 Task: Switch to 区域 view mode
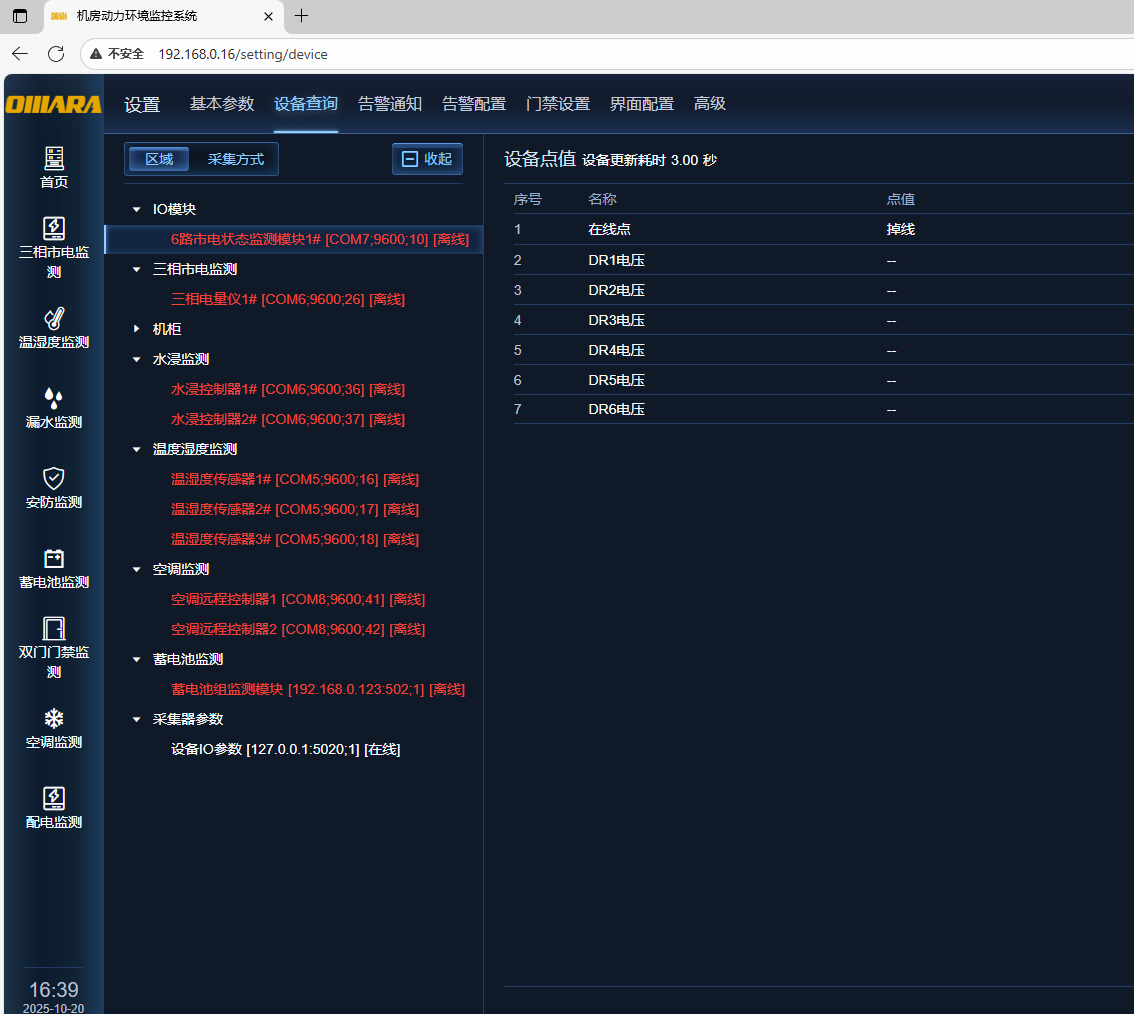point(158,159)
